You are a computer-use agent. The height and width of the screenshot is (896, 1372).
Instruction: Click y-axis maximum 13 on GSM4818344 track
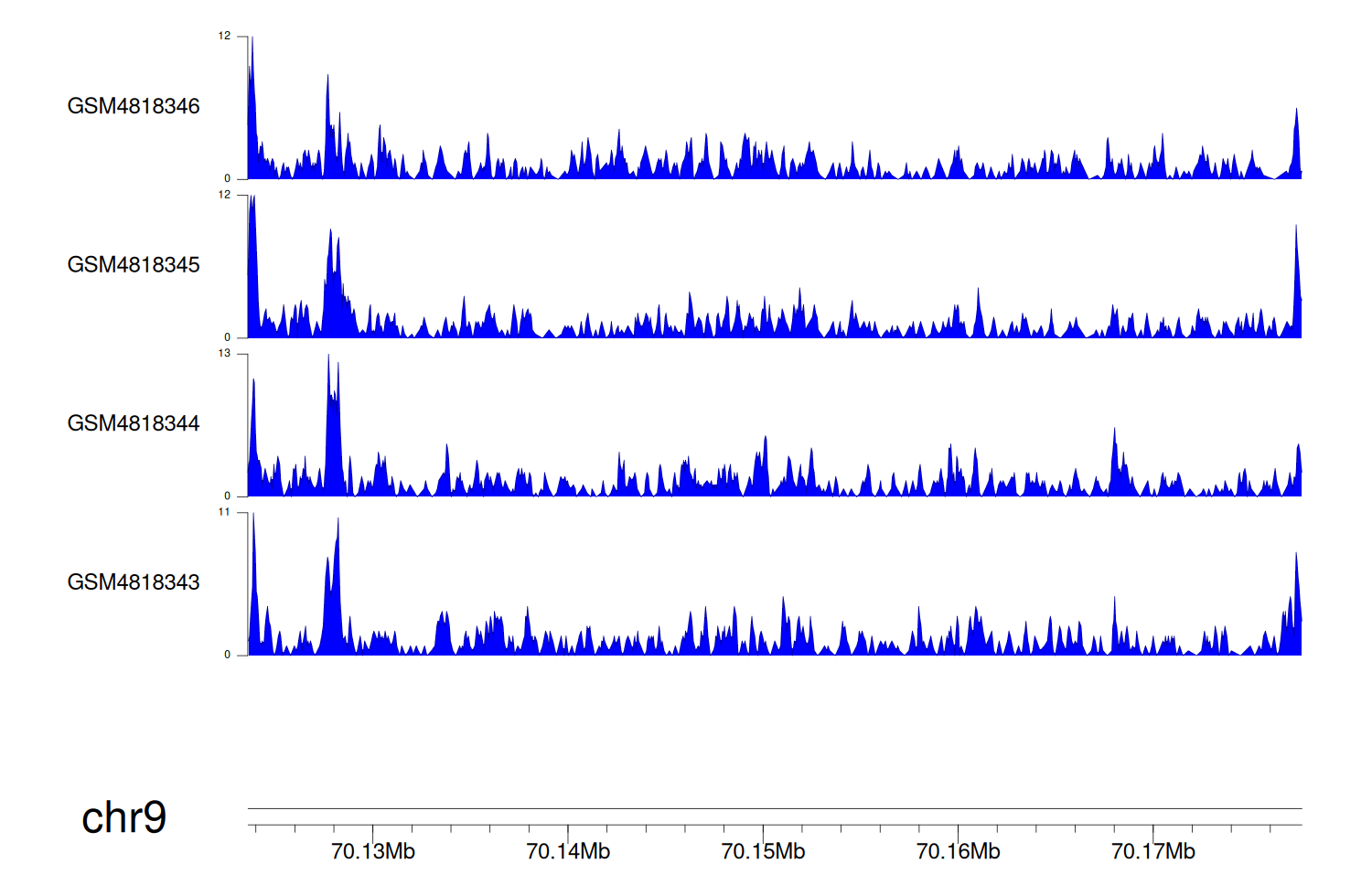pyautogui.click(x=224, y=354)
